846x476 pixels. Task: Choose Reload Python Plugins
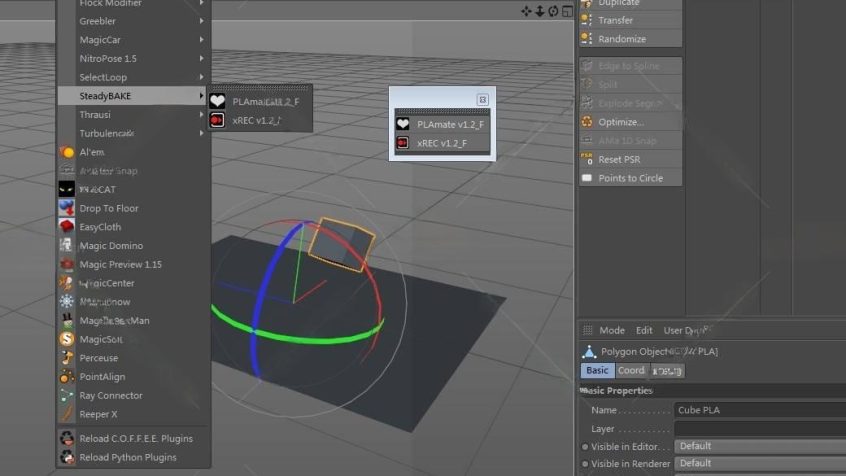128,457
